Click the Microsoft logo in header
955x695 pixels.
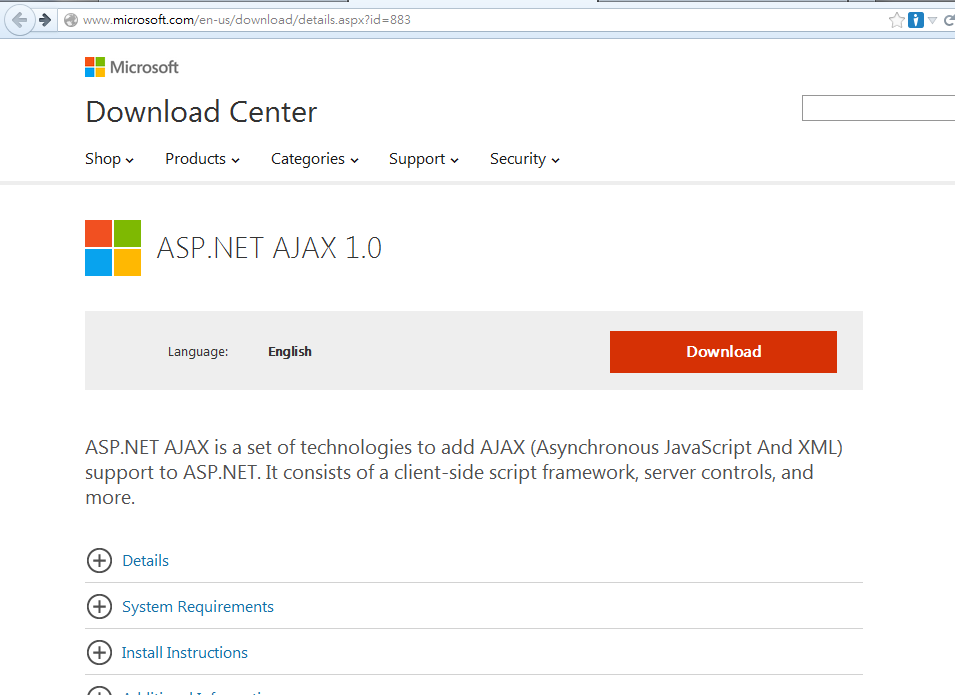[x=132, y=67]
